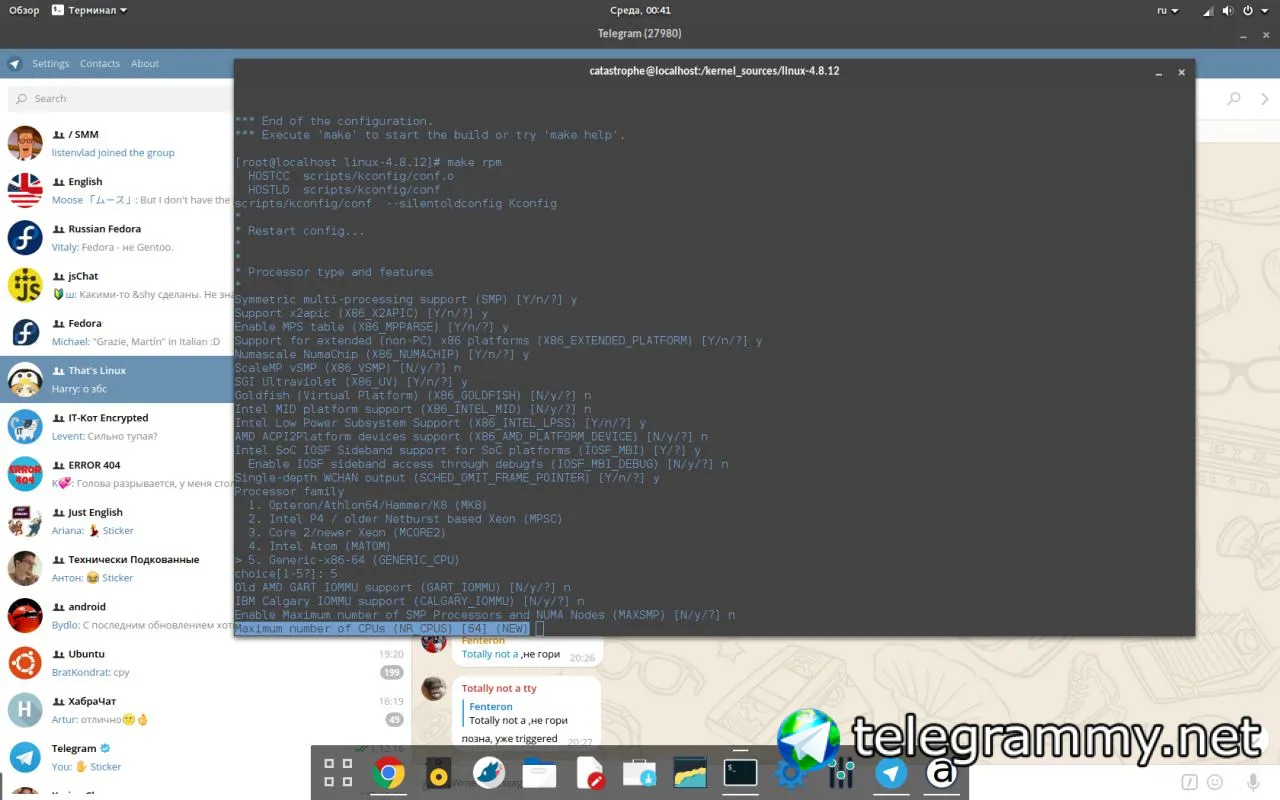This screenshot has width=1280, height=800.
Task: Click the Telegram Search field
Action: tap(120, 99)
